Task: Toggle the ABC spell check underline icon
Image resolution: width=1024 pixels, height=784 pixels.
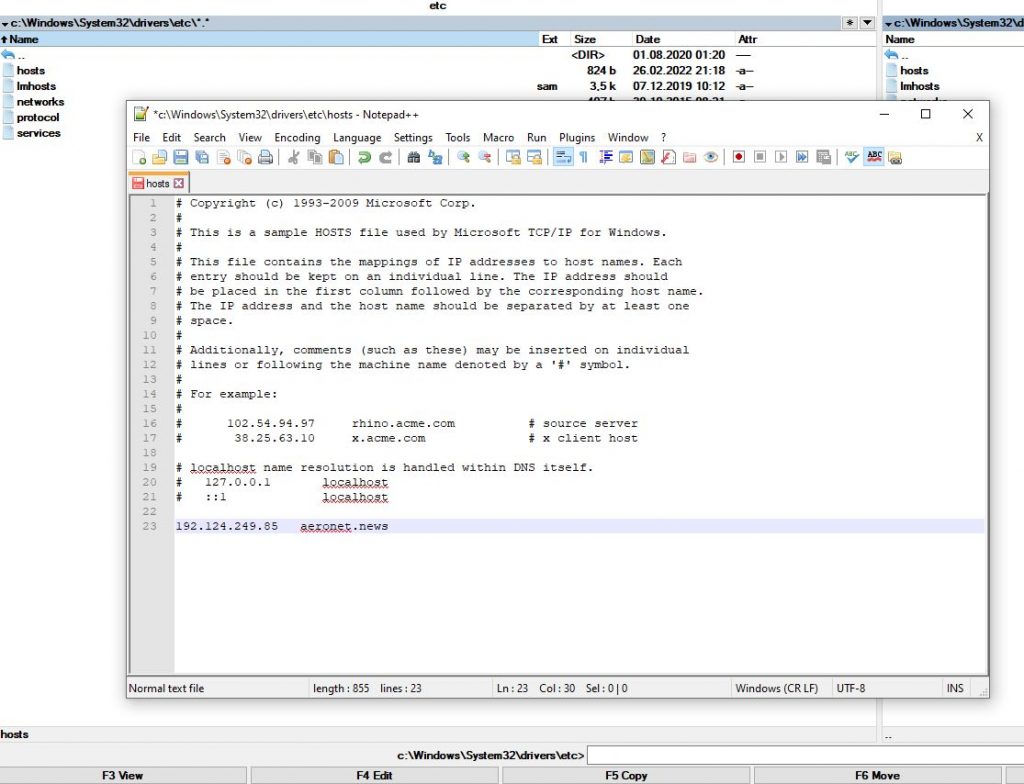Action: pos(873,157)
